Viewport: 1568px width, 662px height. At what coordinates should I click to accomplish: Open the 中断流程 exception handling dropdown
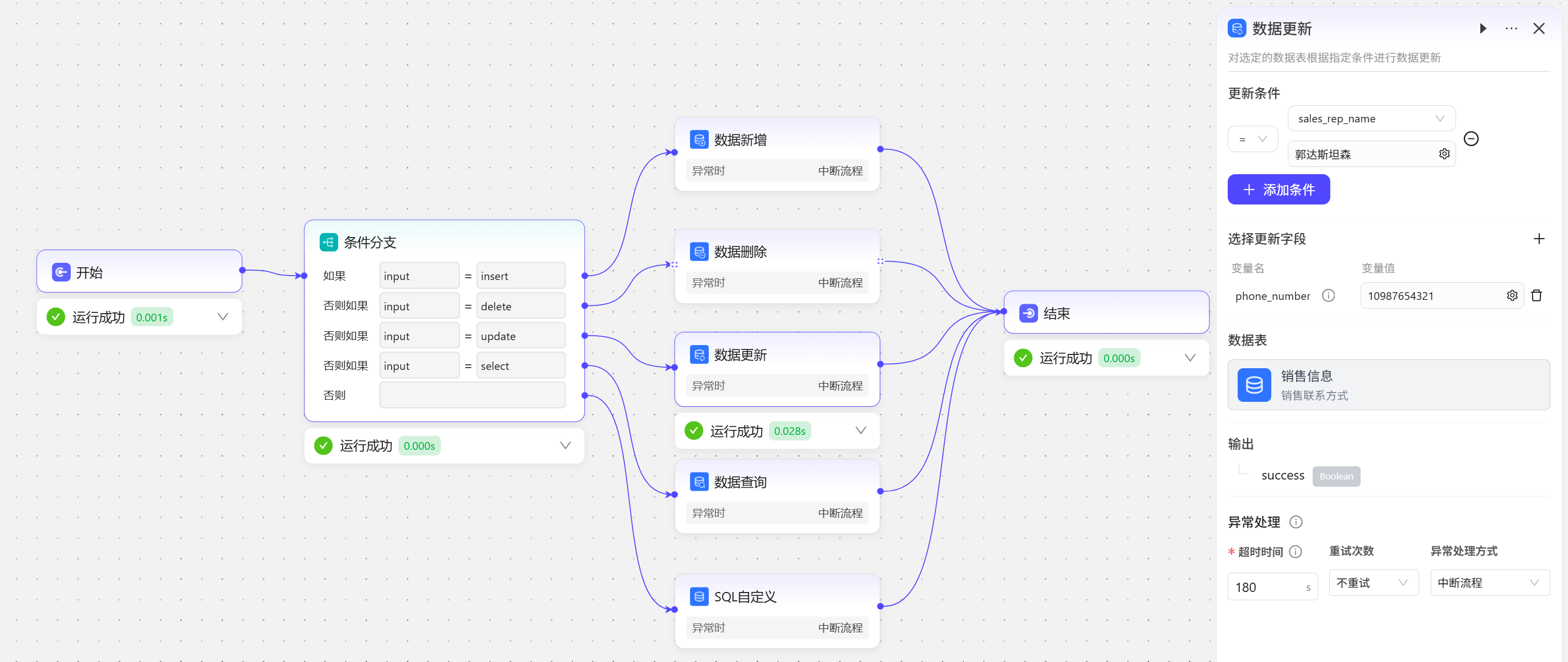click(x=1489, y=583)
